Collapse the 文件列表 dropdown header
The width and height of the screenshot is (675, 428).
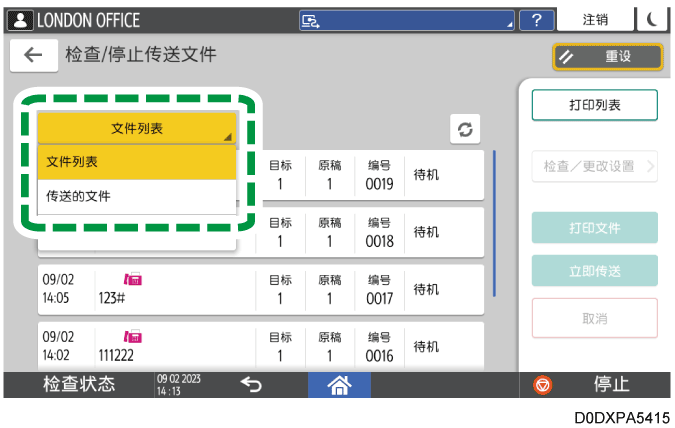pos(137,128)
